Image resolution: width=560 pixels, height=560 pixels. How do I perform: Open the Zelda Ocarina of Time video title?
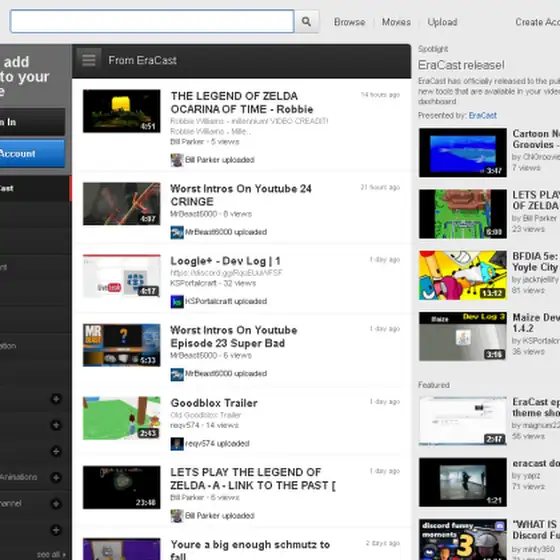242,102
